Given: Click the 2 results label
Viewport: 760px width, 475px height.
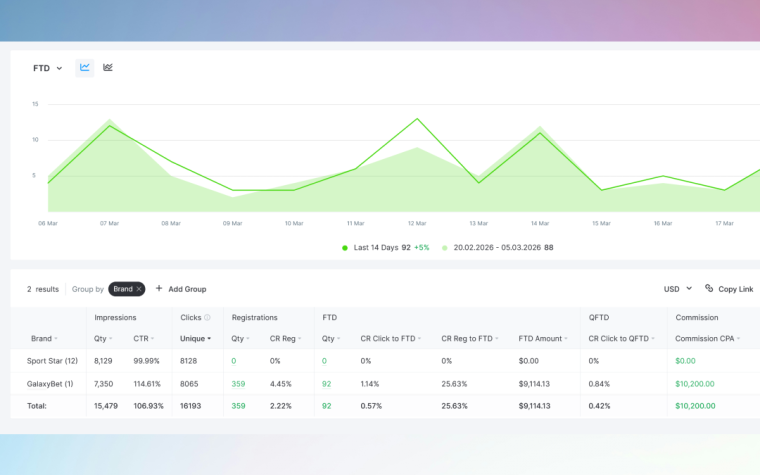Looking at the screenshot, I should (x=43, y=289).
